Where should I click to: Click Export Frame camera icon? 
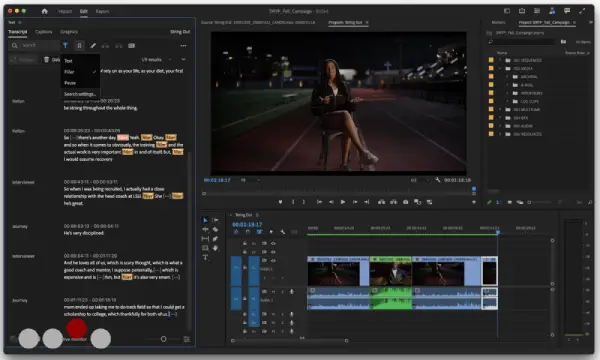point(406,202)
